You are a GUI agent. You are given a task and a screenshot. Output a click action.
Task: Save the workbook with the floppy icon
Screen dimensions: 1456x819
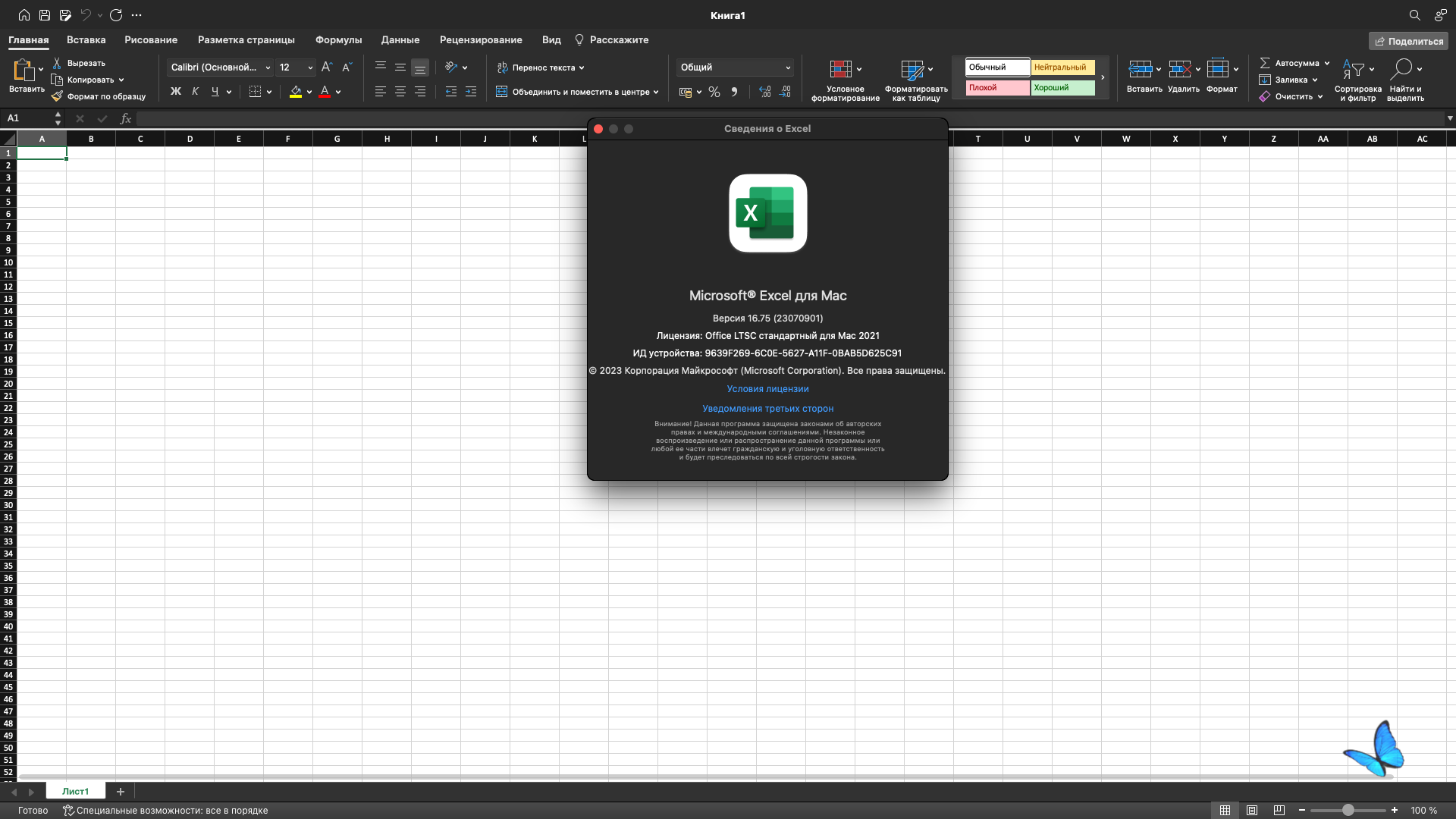point(45,15)
